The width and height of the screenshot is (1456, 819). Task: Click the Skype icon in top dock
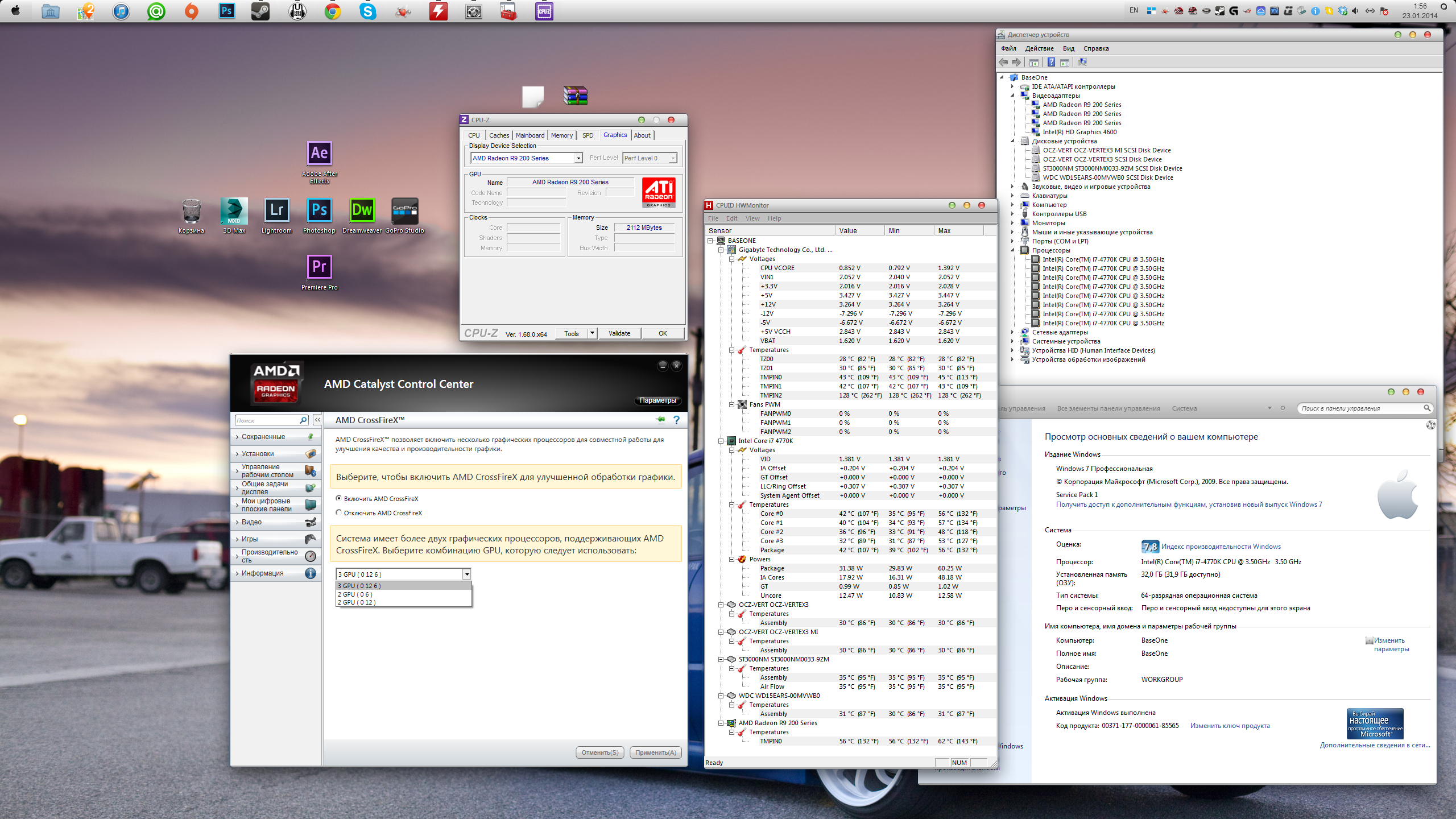(x=368, y=11)
